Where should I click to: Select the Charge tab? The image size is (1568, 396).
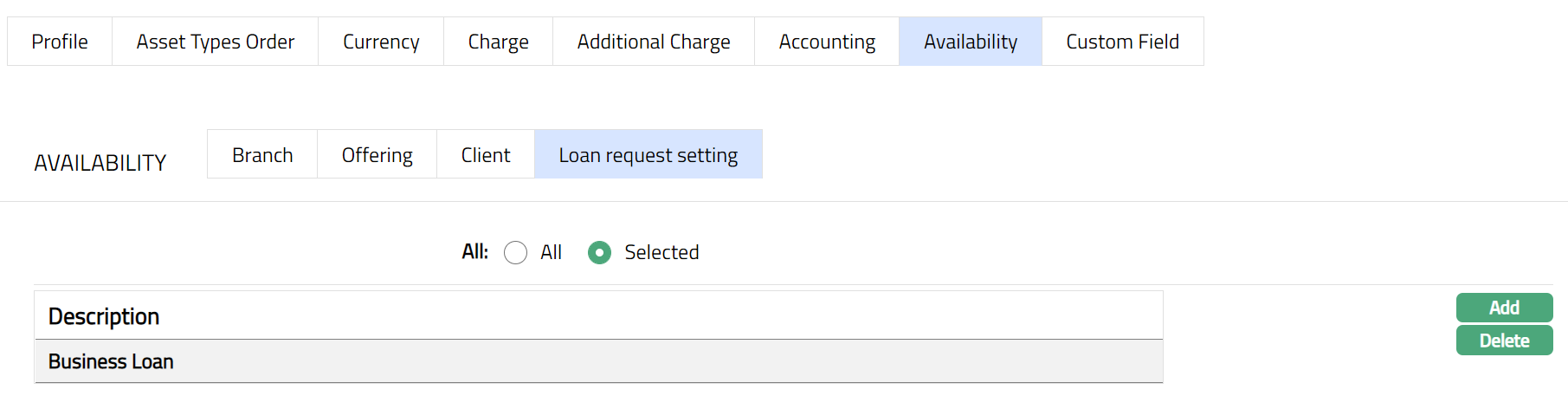pyautogui.click(x=498, y=42)
